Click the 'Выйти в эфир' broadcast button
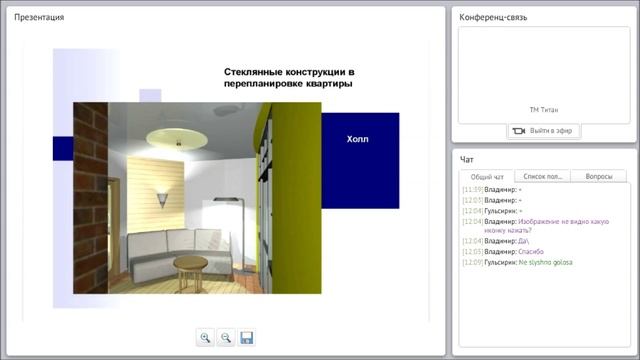The width and height of the screenshot is (640, 360). tap(544, 131)
